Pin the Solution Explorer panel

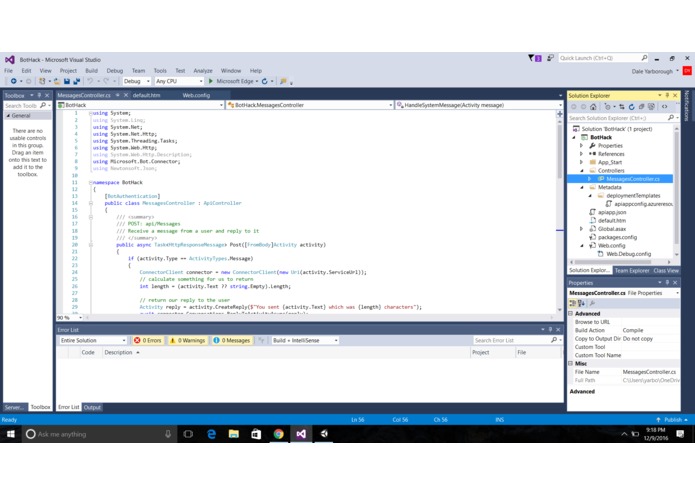coord(667,96)
